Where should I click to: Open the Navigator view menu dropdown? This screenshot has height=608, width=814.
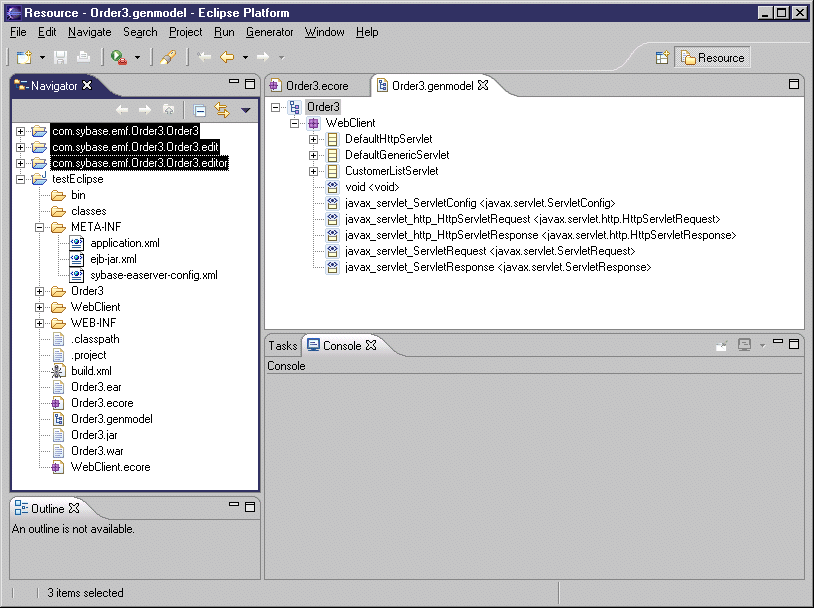pyautogui.click(x=246, y=110)
